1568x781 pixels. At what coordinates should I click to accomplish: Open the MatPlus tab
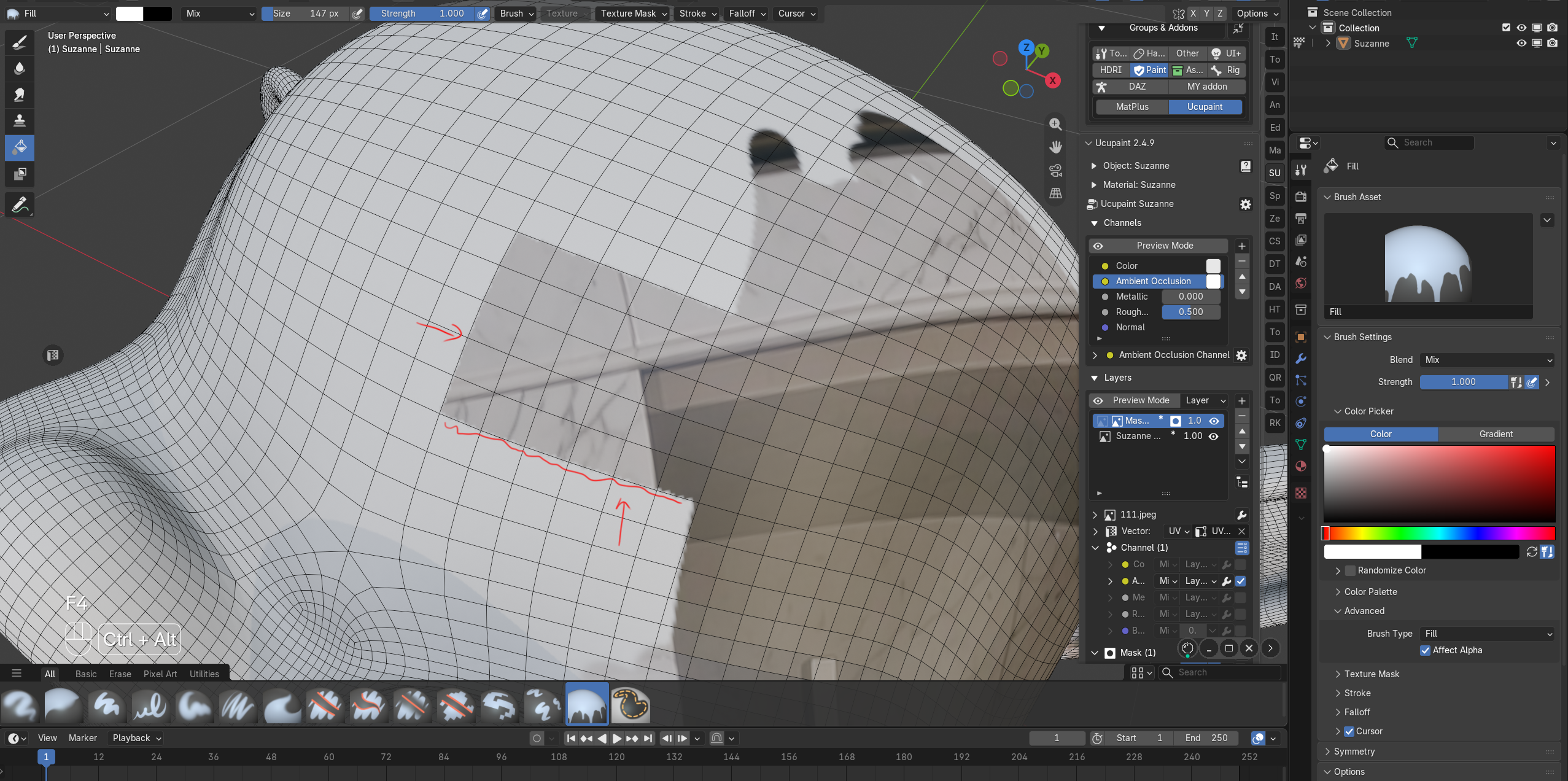coord(1131,107)
